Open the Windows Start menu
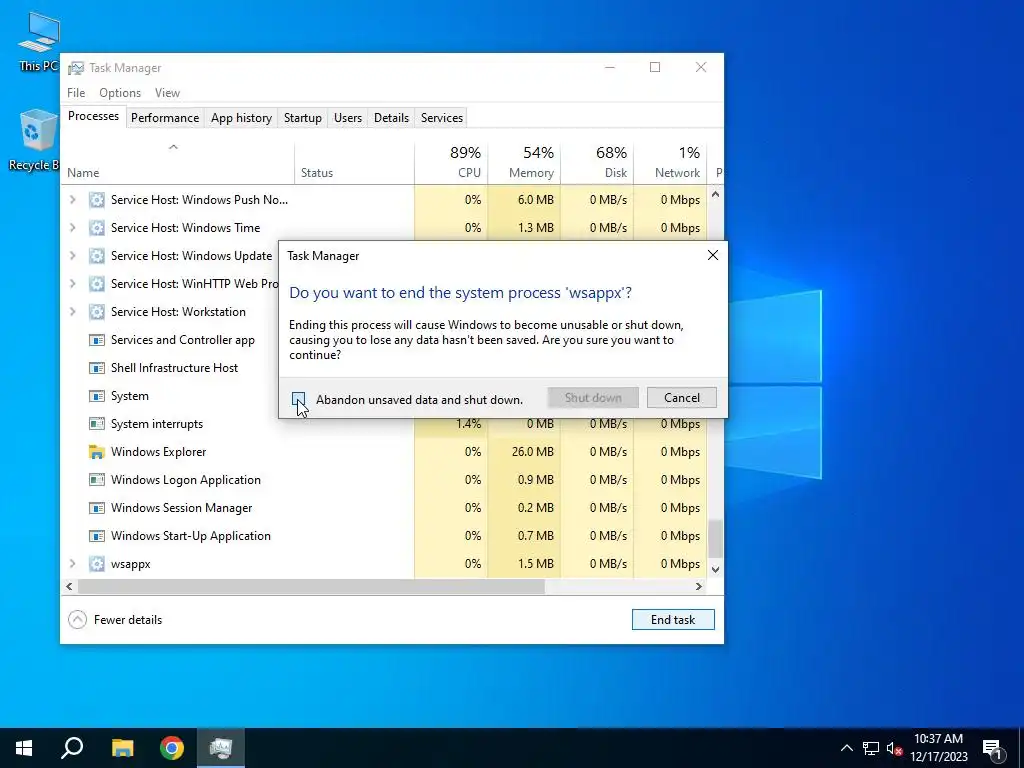This screenshot has height=768, width=1024. coord(24,748)
